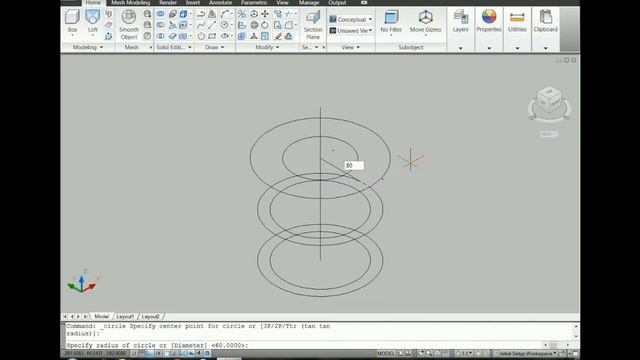Select the Rotate tool in Modify panel

click(x=265, y=25)
